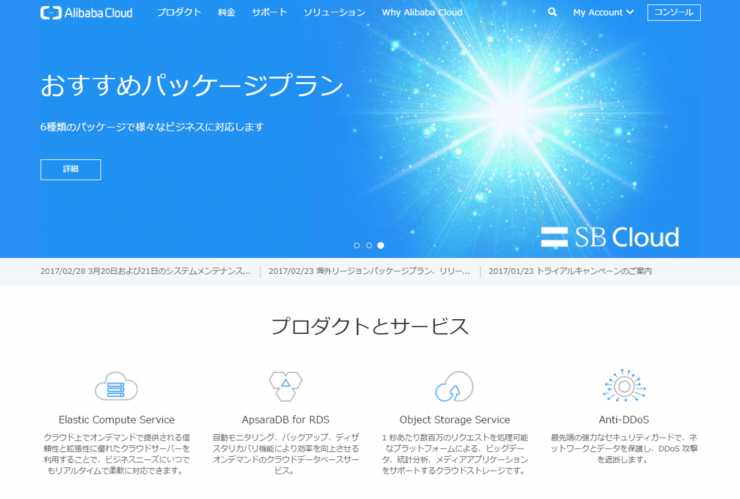The width and height of the screenshot is (740, 499).
Task: Click the 6種類のパッケージ banner subtitle
Action: tap(152, 127)
